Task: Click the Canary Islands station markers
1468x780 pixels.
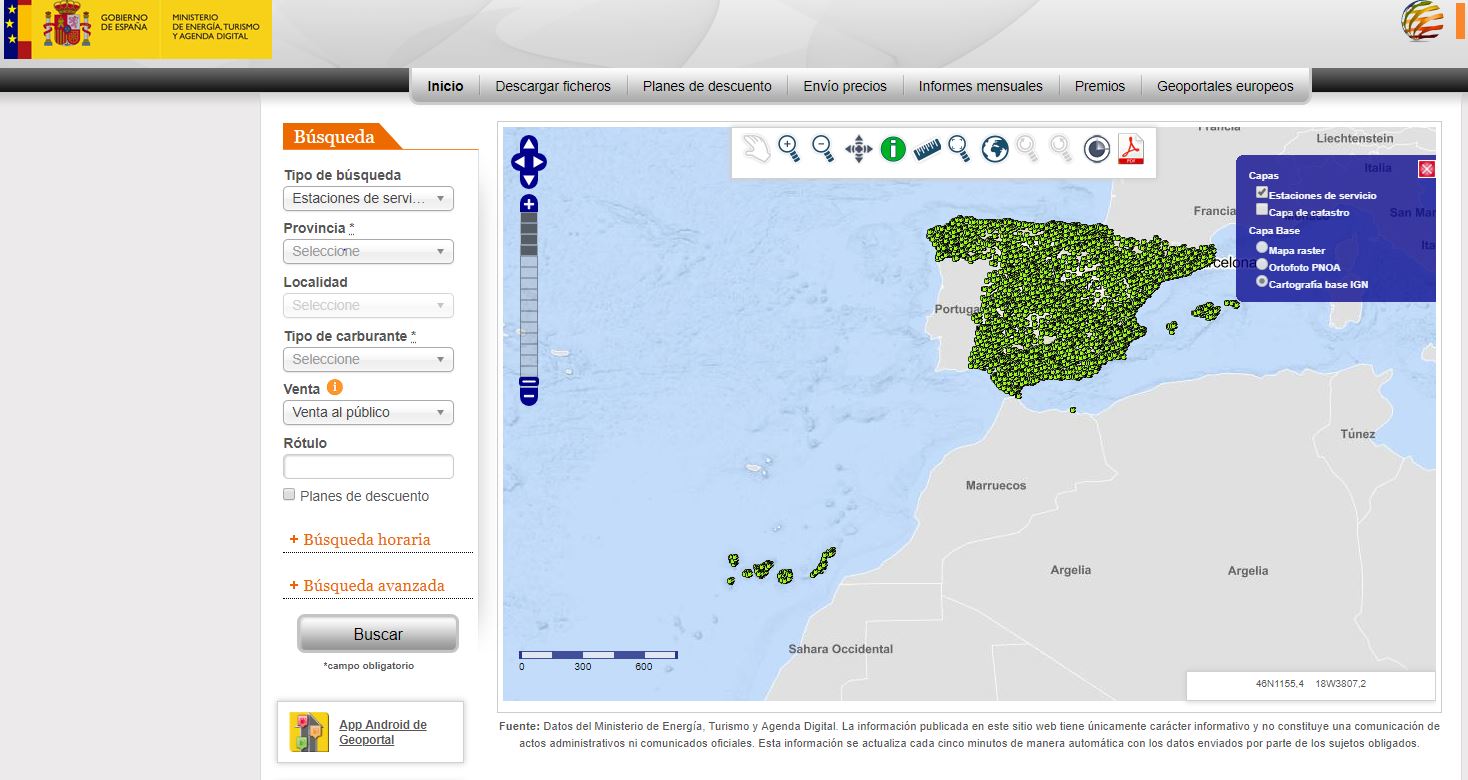Action: pyautogui.click(x=781, y=568)
